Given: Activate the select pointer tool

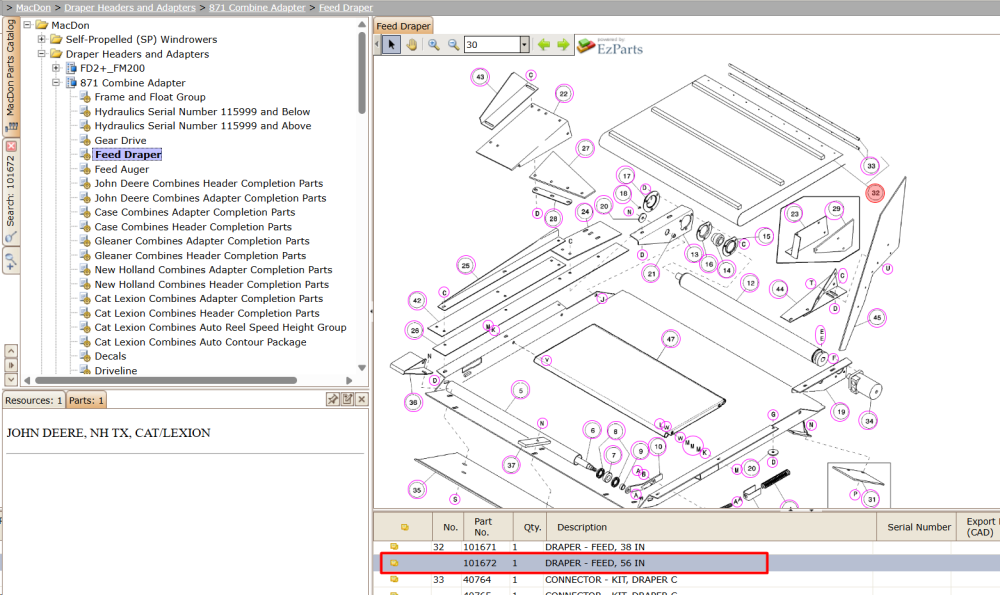Looking at the screenshot, I should [392, 45].
